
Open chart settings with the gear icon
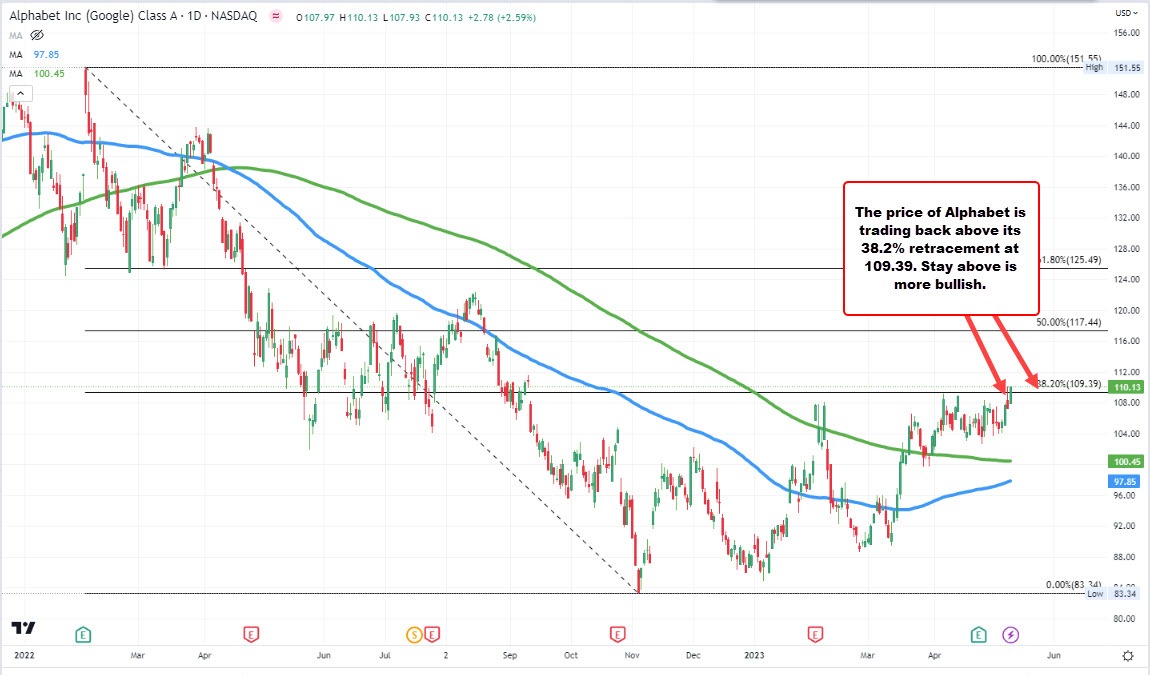1128,655
